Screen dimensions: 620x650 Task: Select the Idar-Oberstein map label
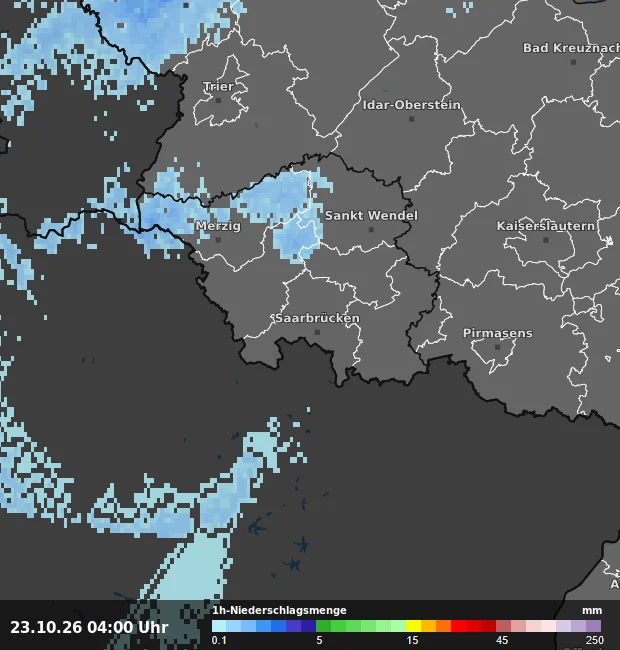tap(412, 105)
